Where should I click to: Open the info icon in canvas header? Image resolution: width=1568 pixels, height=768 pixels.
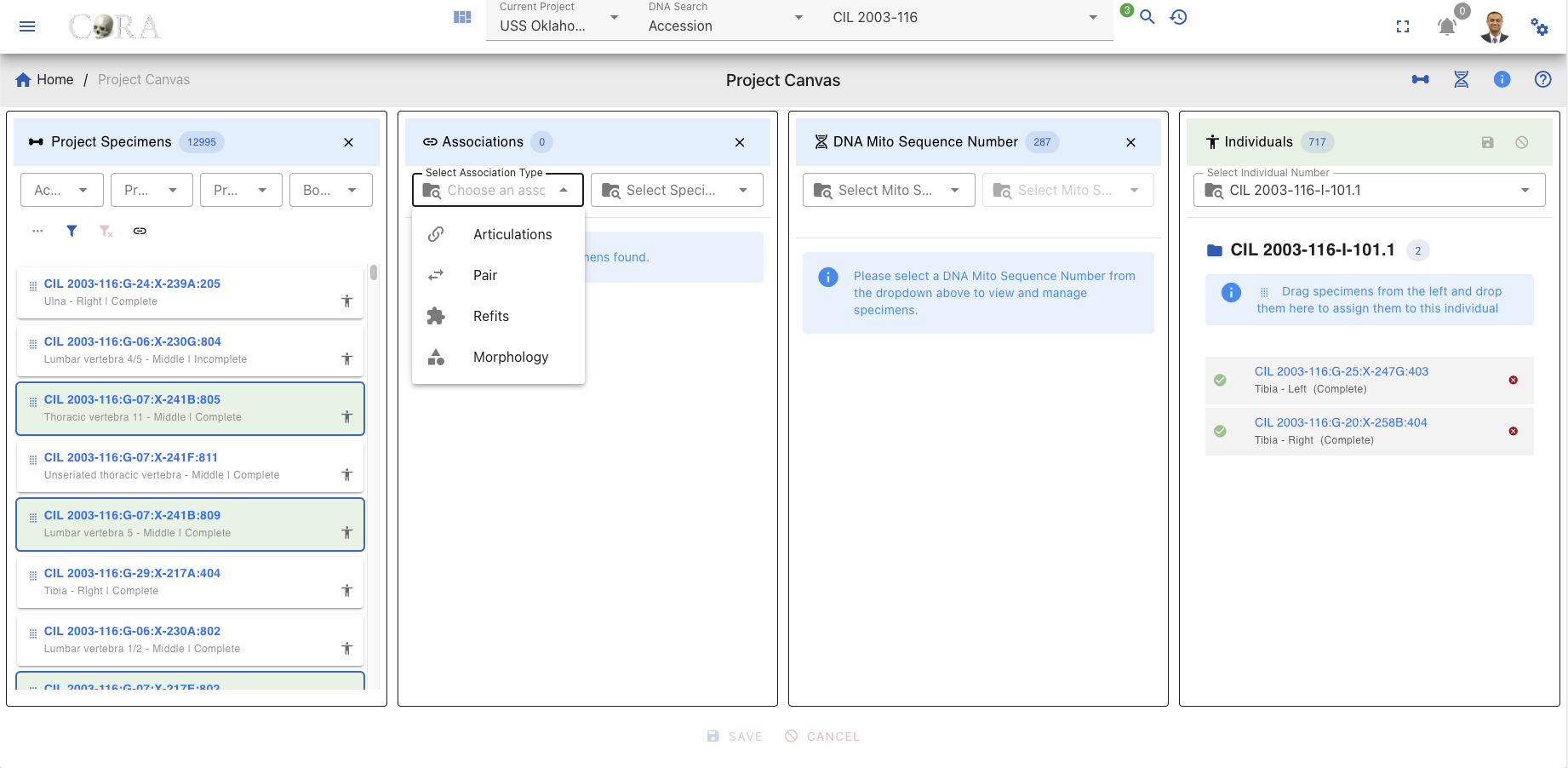point(1502,79)
